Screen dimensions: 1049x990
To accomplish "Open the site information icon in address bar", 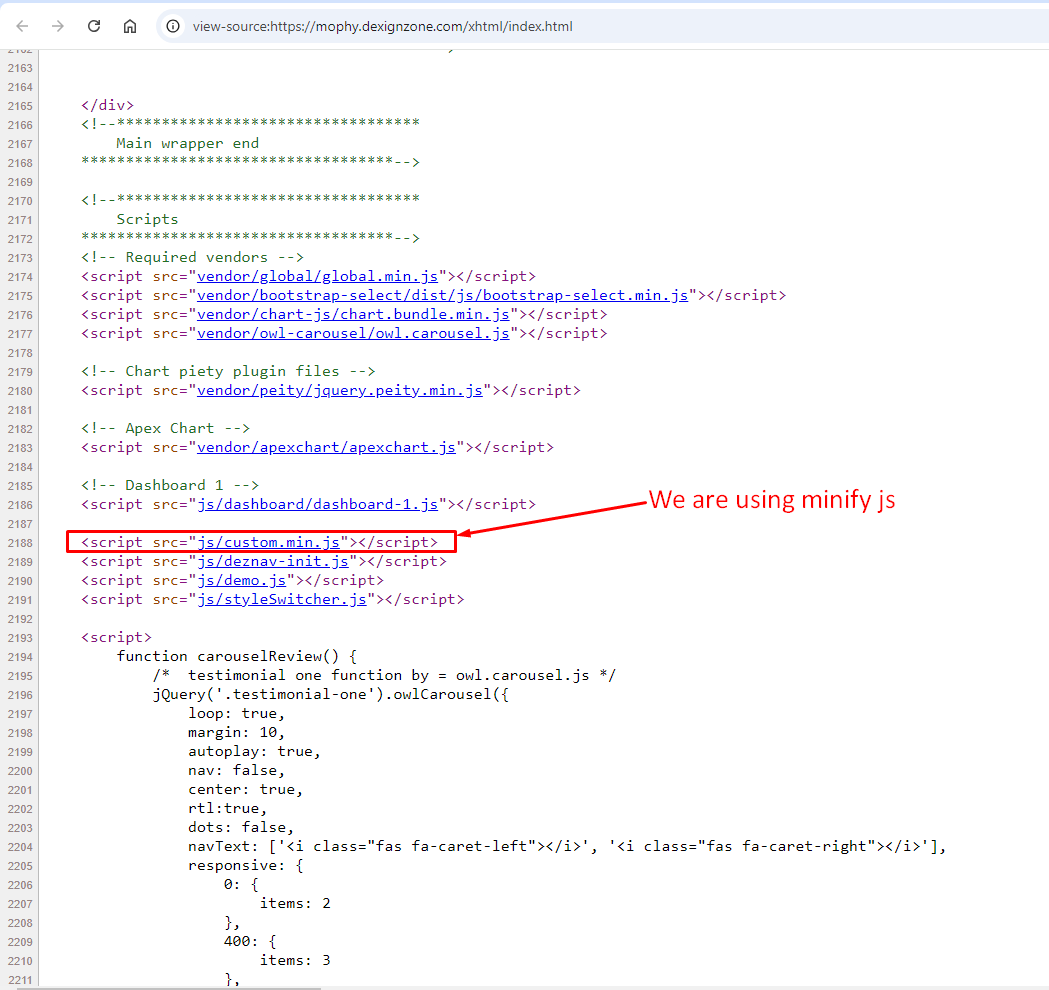I will point(173,26).
